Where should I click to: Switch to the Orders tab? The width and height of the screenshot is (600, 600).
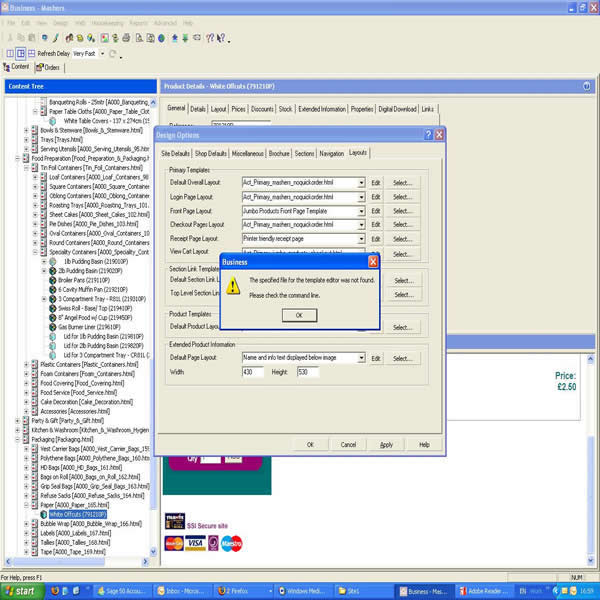point(48,68)
